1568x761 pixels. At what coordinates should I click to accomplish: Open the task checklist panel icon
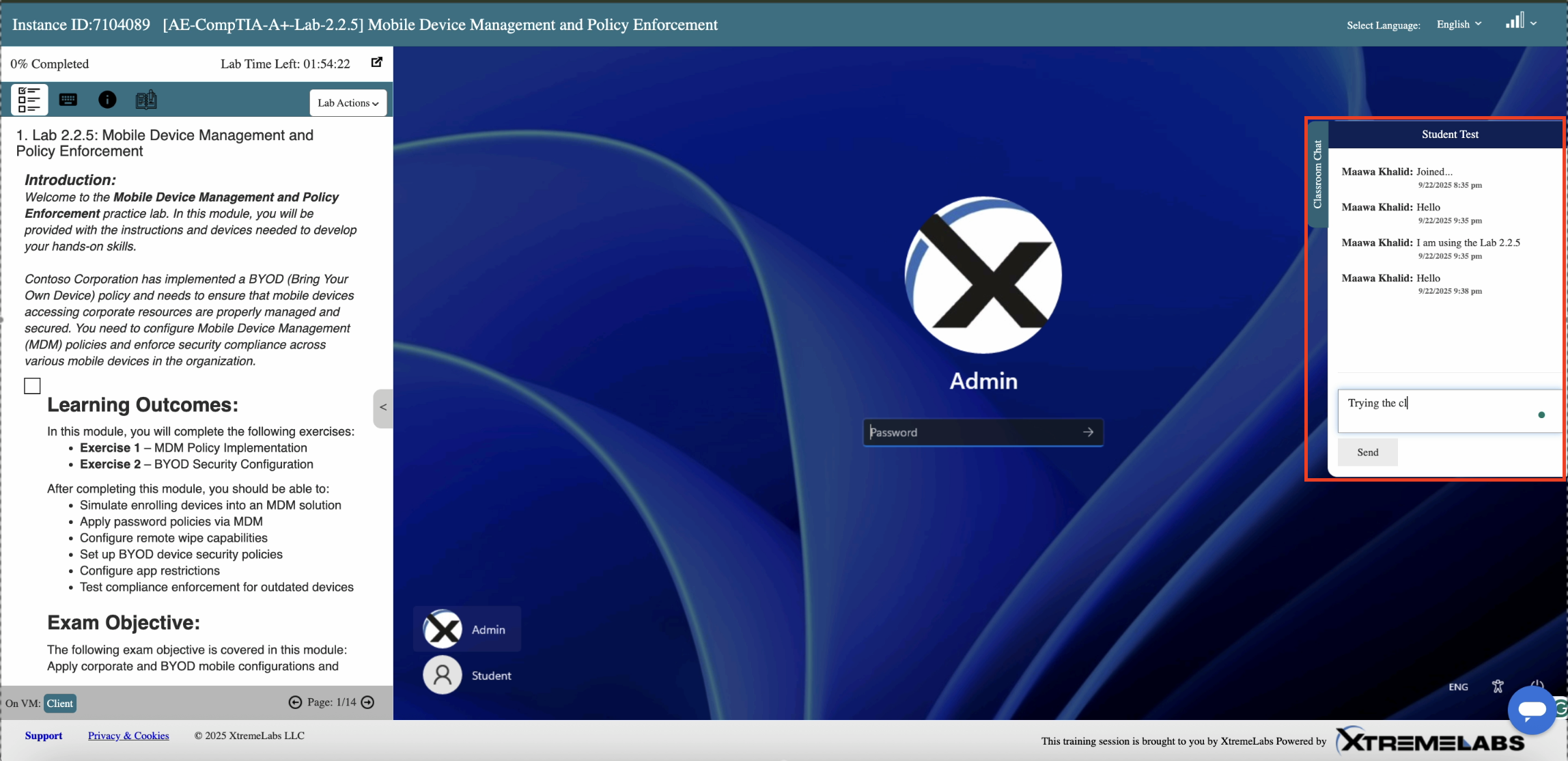coord(29,100)
